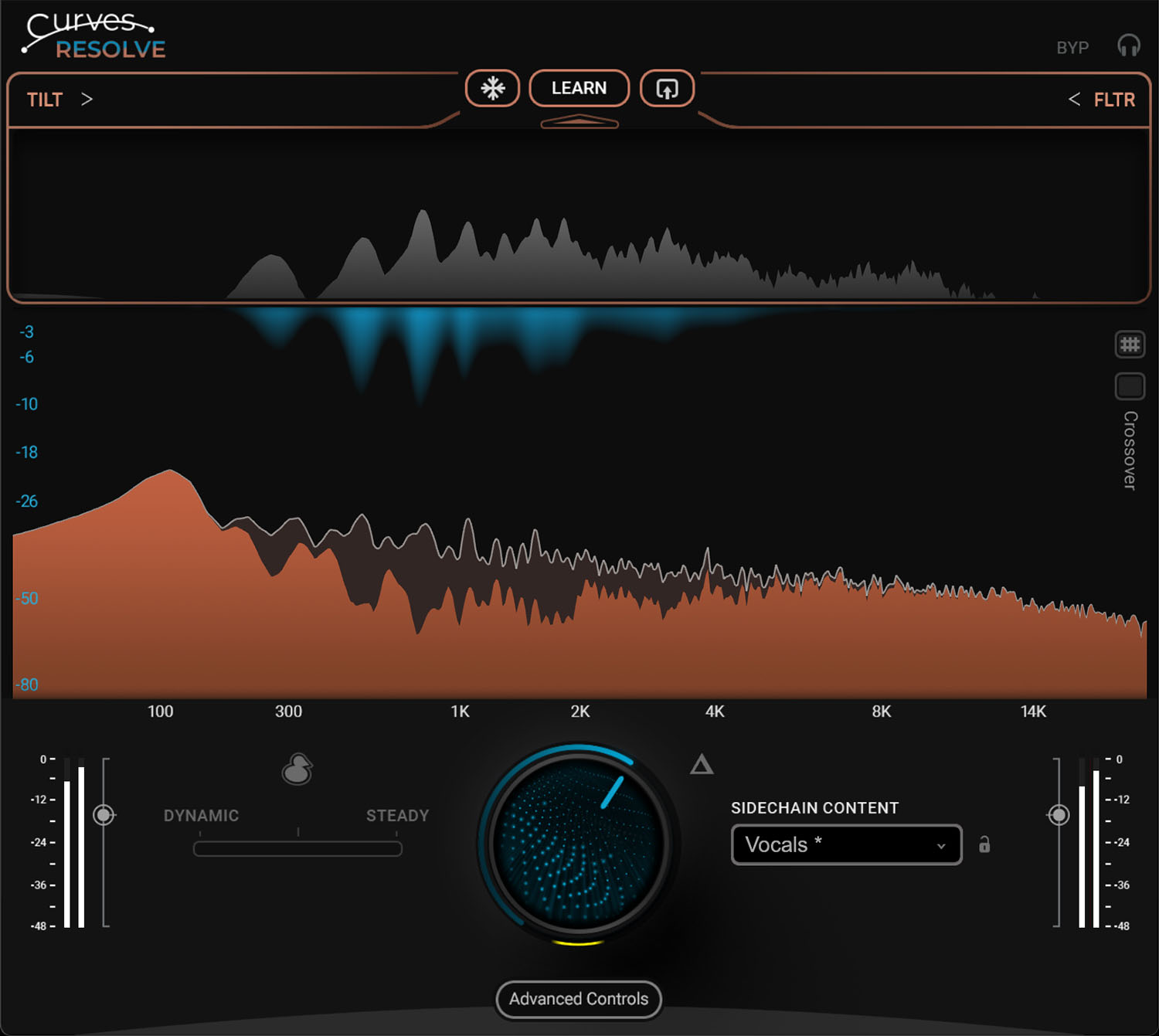Click the Curves Resolve logo
1159x1036 pixels.
click(94, 36)
